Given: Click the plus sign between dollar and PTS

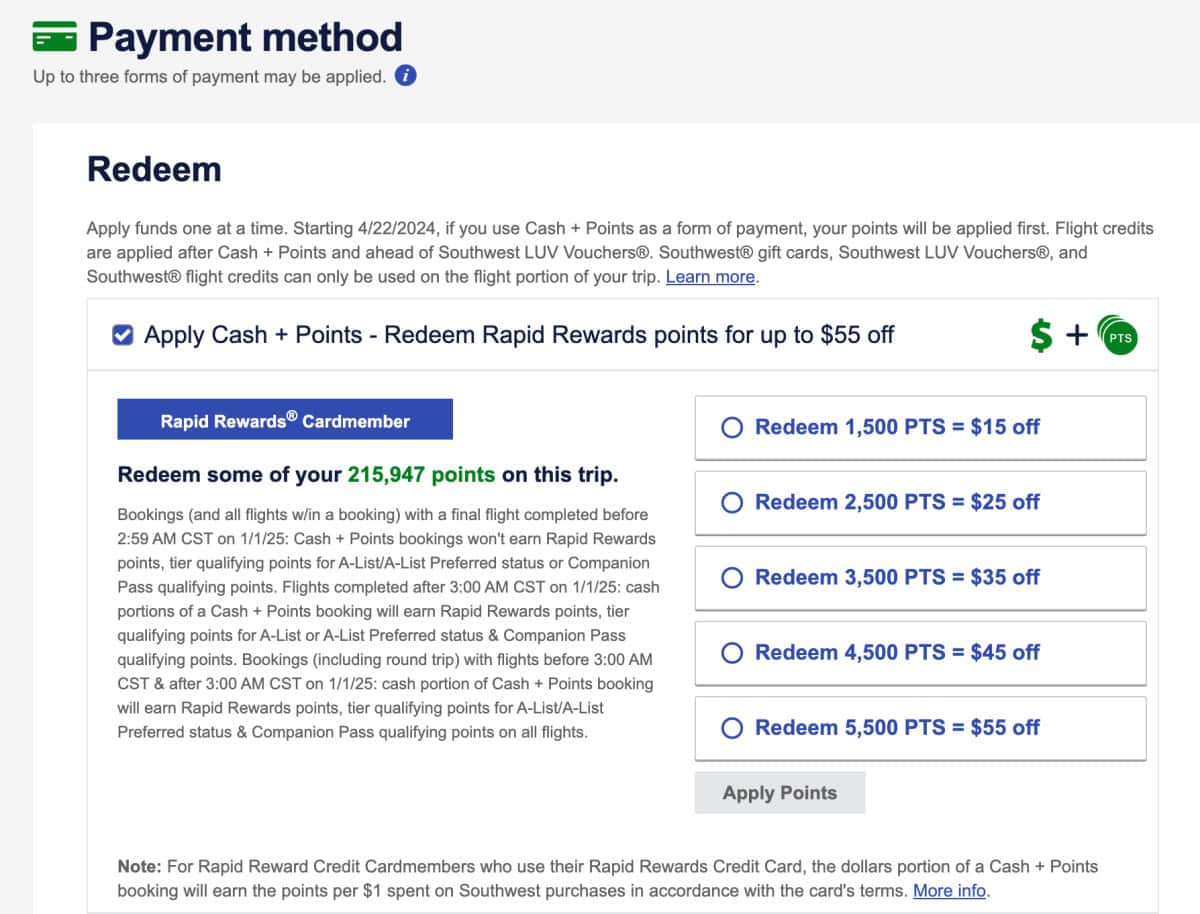Looking at the screenshot, I should (x=1076, y=336).
